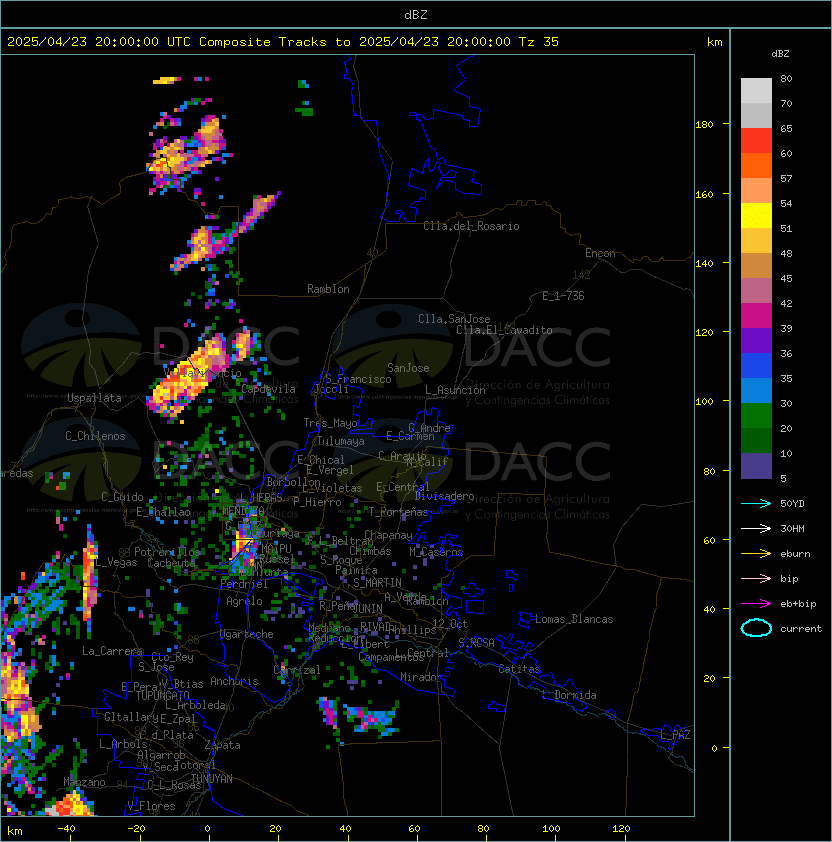Click the Zapata place label

pos(222,745)
